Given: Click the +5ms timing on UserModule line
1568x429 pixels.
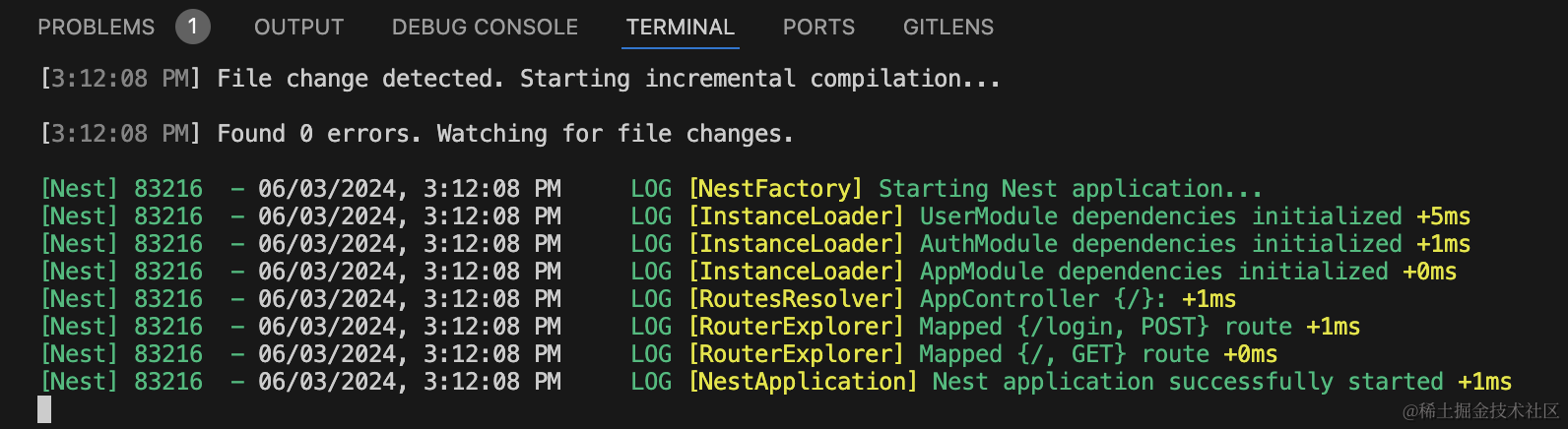Looking at the screenshot, I should (1443, 216).
